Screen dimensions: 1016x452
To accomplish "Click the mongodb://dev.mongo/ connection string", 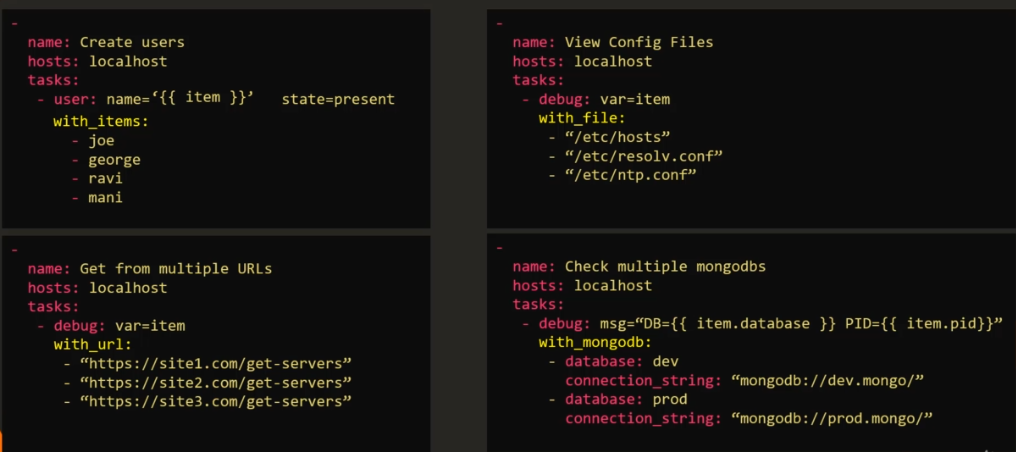I will click(x=827, y=381).
